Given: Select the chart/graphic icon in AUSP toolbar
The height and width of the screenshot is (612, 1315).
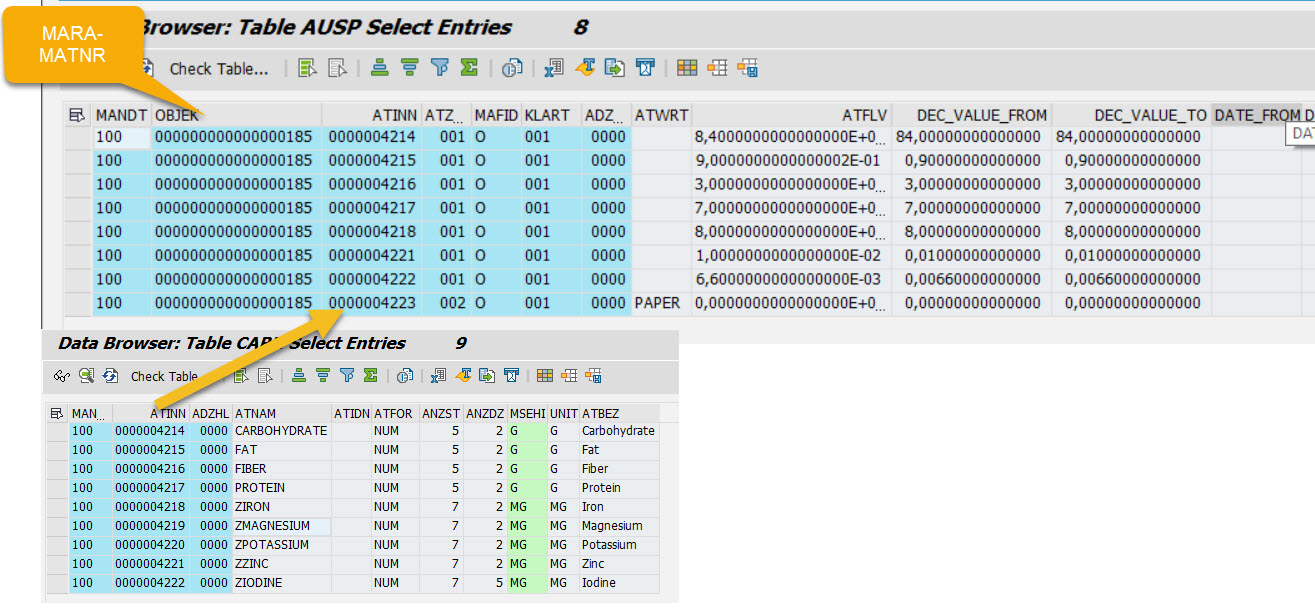Looking at the screenshot, I should point(514,68).
